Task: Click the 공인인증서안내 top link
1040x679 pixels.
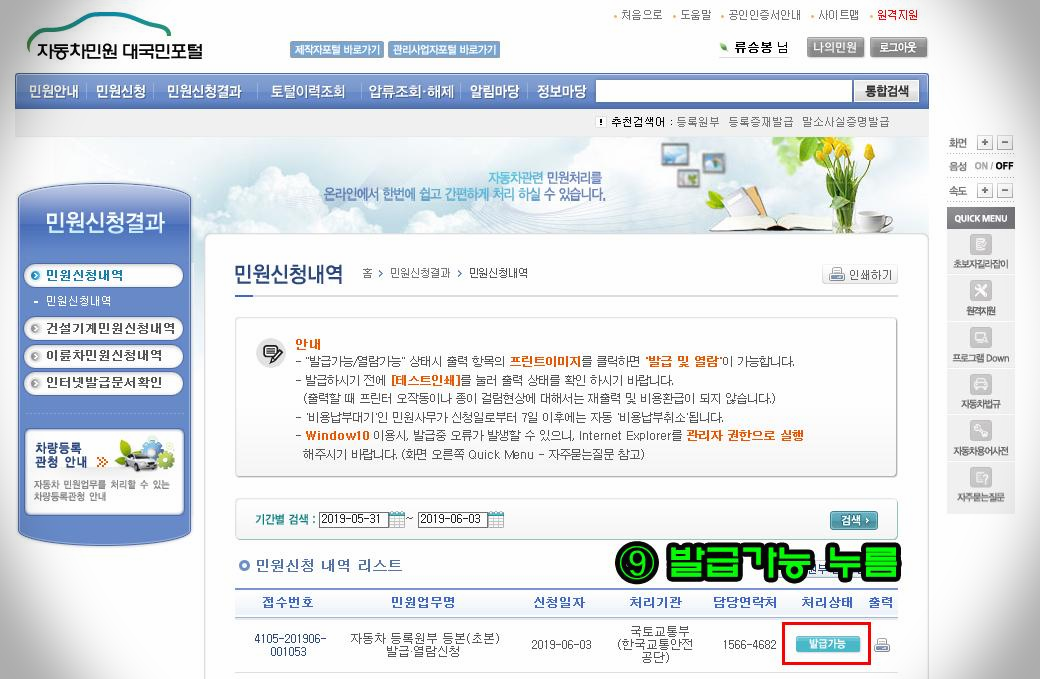Action: 764,15
